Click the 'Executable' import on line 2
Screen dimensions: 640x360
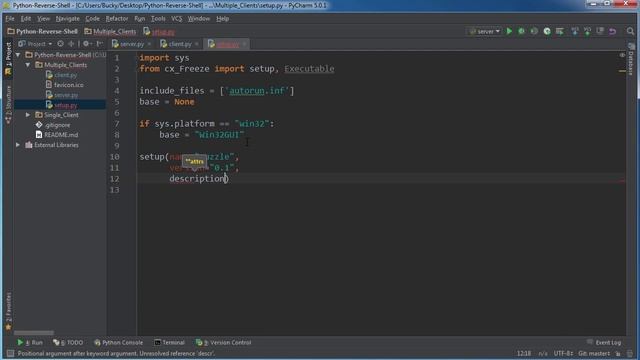coord(309,69)
